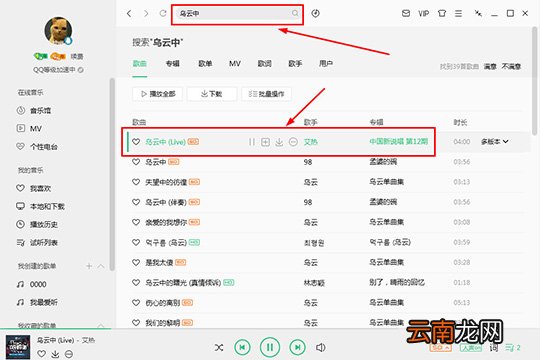Select the 歌词 tab
The height and width of the screenshot is (360, 540).
point(264,63)
